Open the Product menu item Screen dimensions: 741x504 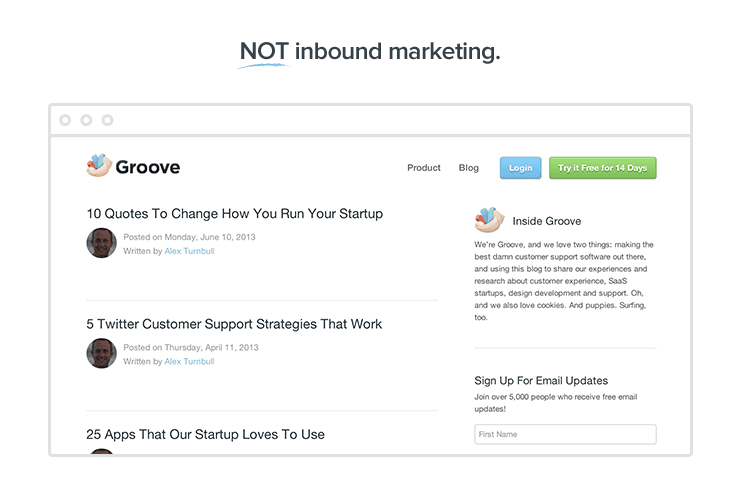423,168
